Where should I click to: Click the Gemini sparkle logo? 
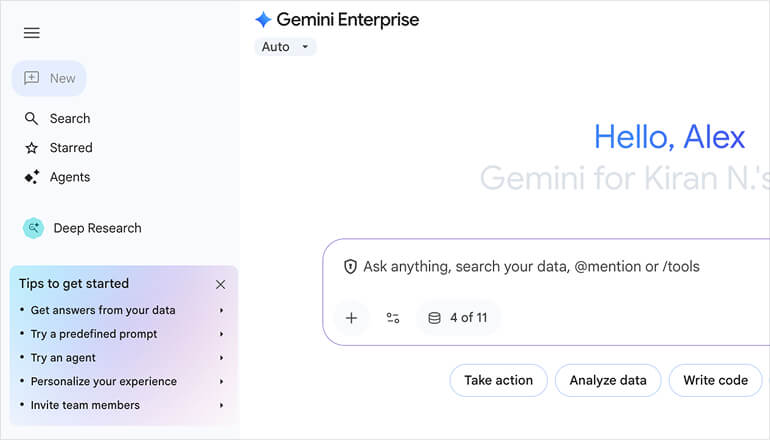(x=263, y=20)
